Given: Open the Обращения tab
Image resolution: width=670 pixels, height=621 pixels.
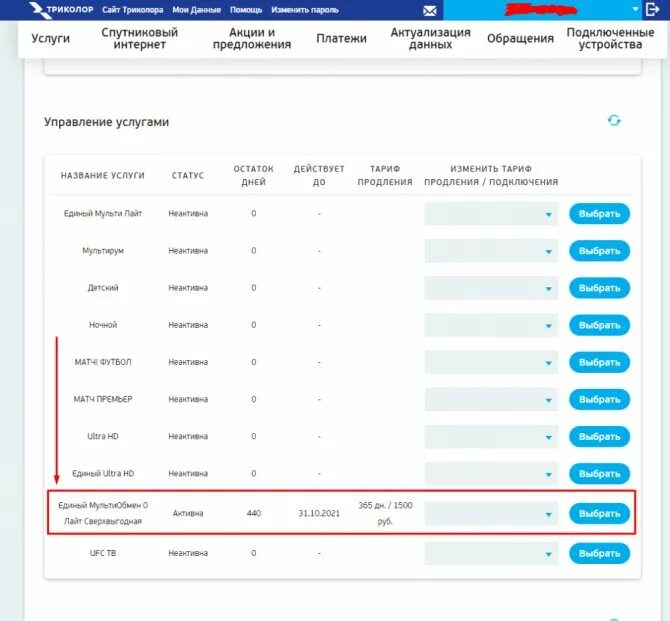Looking at the screenshot, I should click(x=520, y=38).
